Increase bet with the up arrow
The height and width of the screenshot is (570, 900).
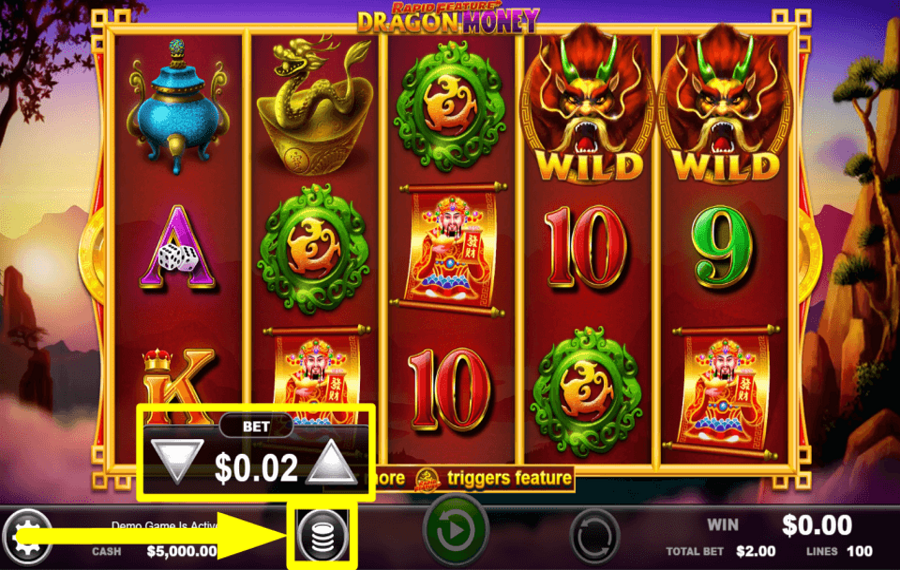331,461
